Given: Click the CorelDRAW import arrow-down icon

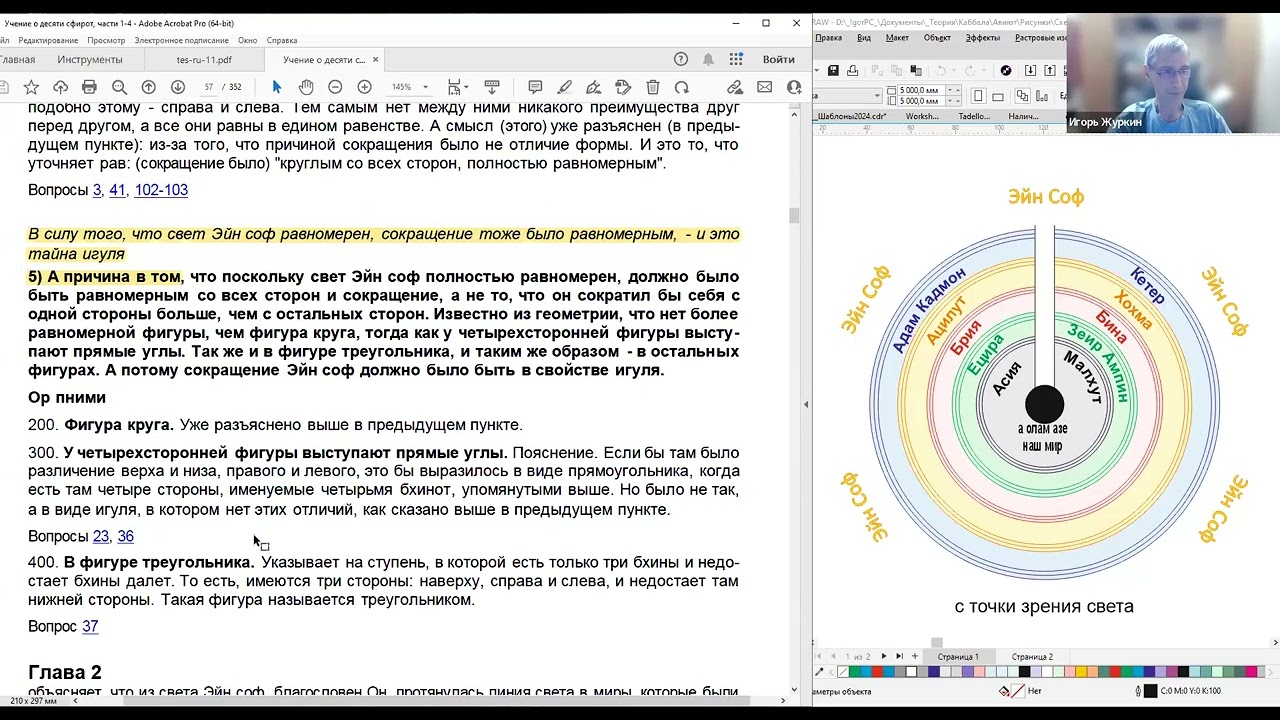Looking at the screenshot, I should [1030, 70].
